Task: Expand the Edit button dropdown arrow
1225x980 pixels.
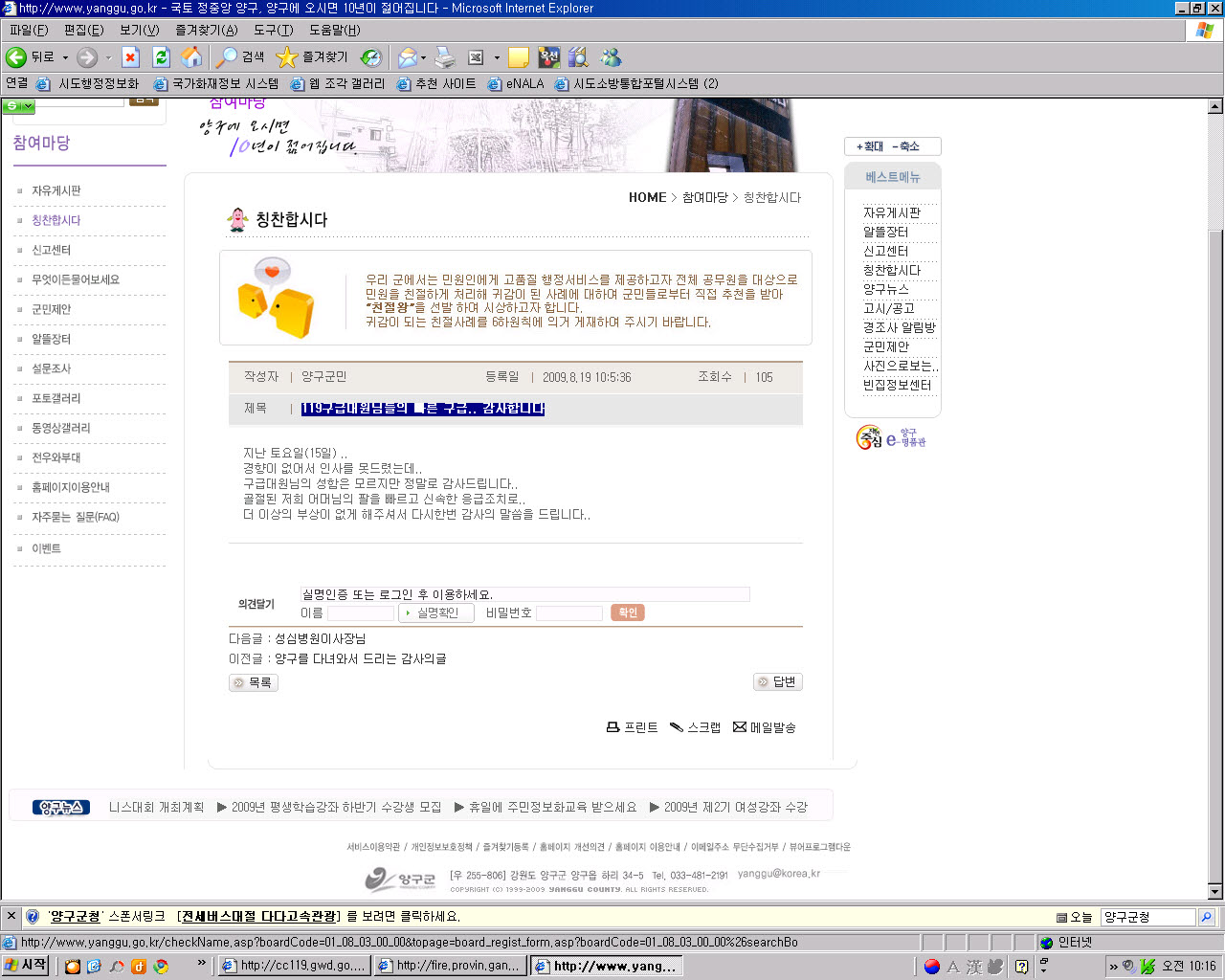Action: (497, 57)
